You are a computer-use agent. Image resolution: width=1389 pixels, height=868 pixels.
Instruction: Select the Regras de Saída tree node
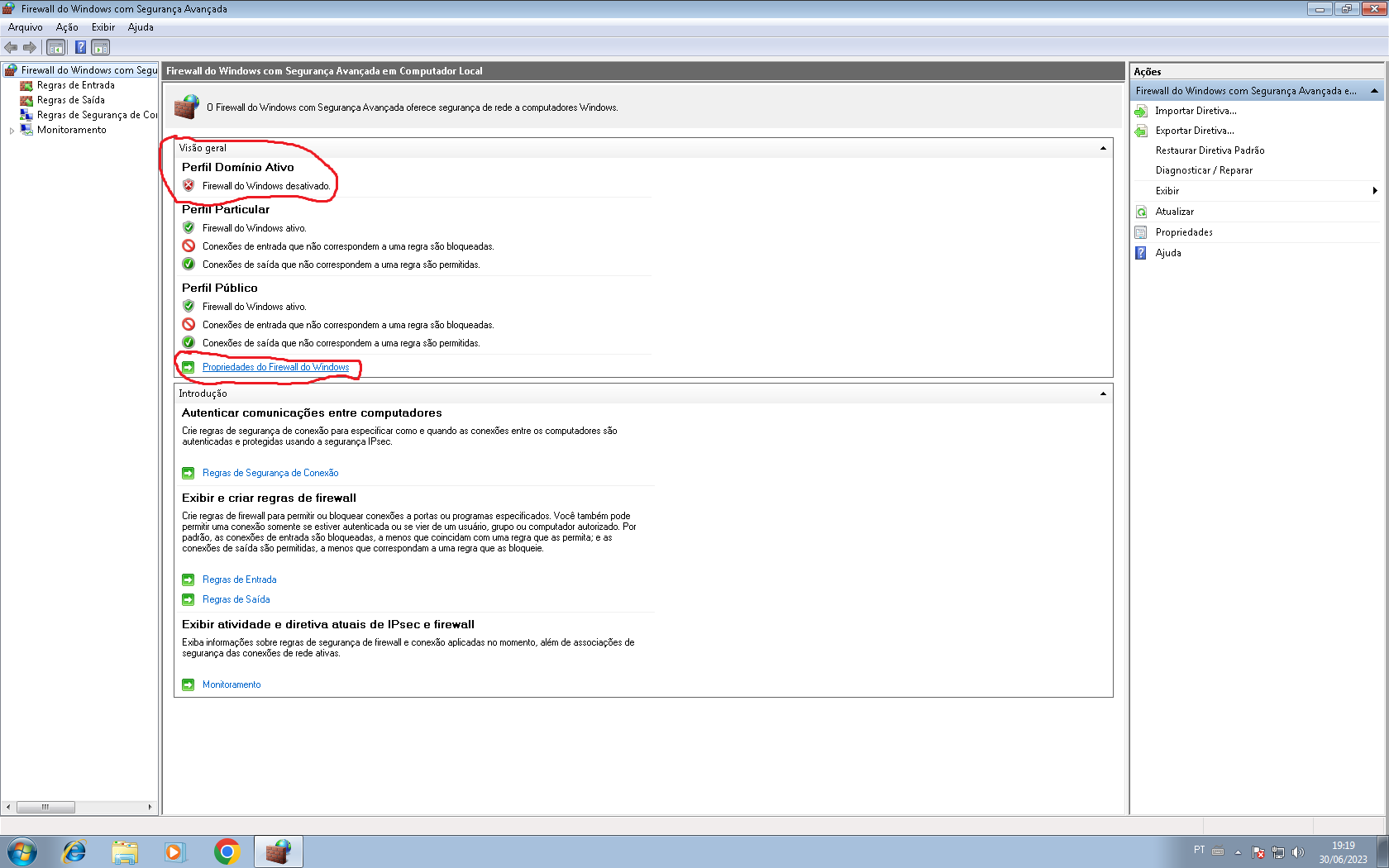pyautogui.click(x=70, y=100)
